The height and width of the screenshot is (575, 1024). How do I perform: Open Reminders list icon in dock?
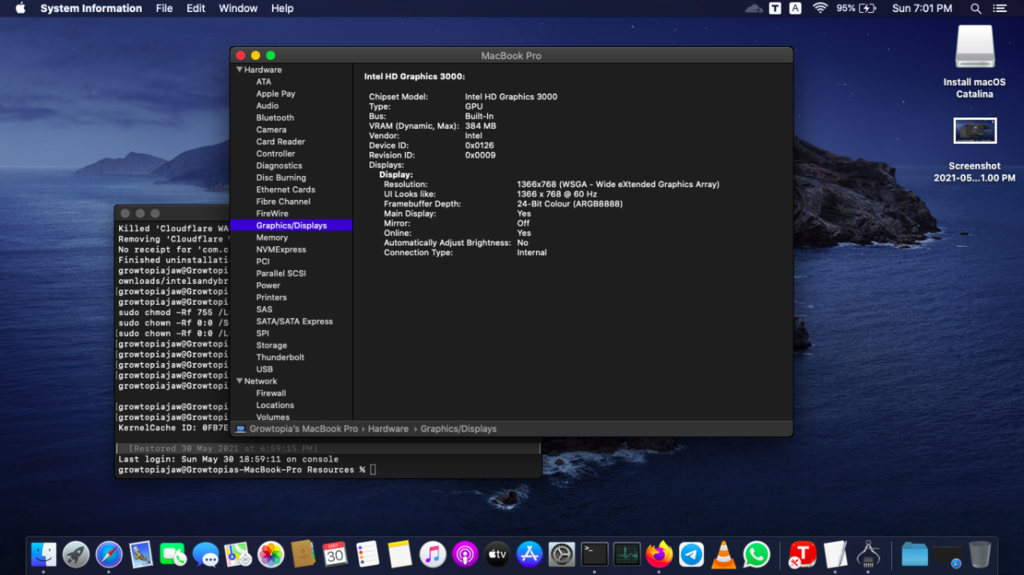(368, 555)
